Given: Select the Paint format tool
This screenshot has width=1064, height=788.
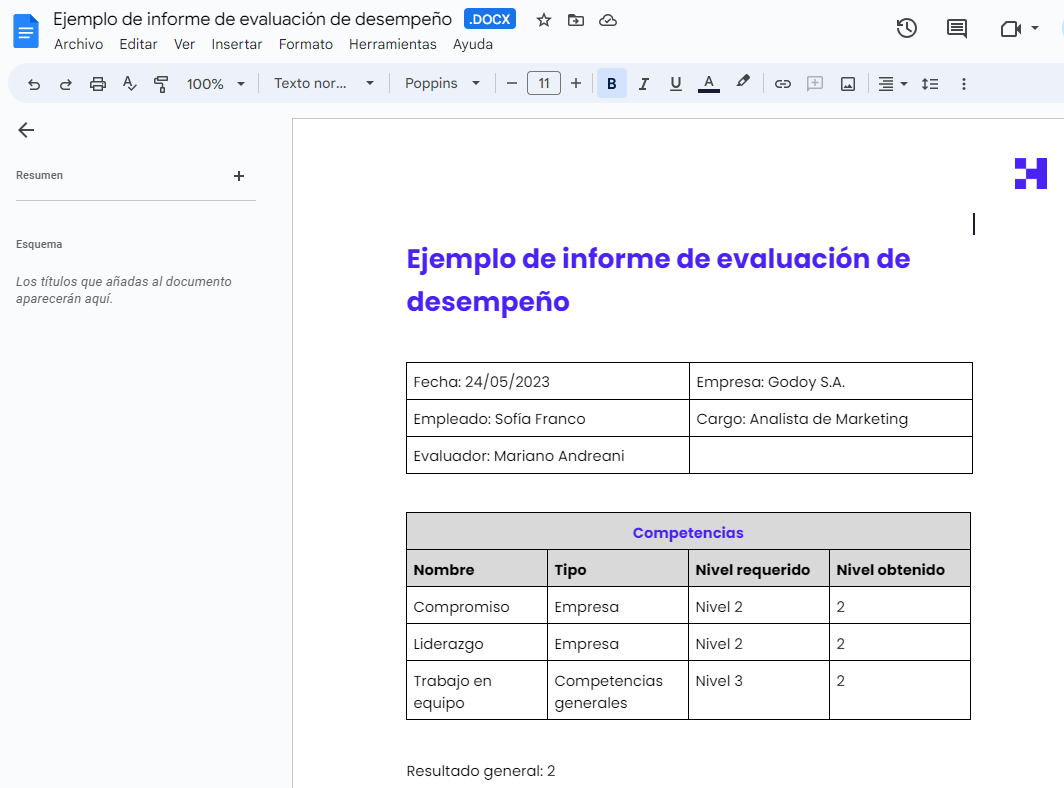Looking at the screenshot, I should (161, 83).
